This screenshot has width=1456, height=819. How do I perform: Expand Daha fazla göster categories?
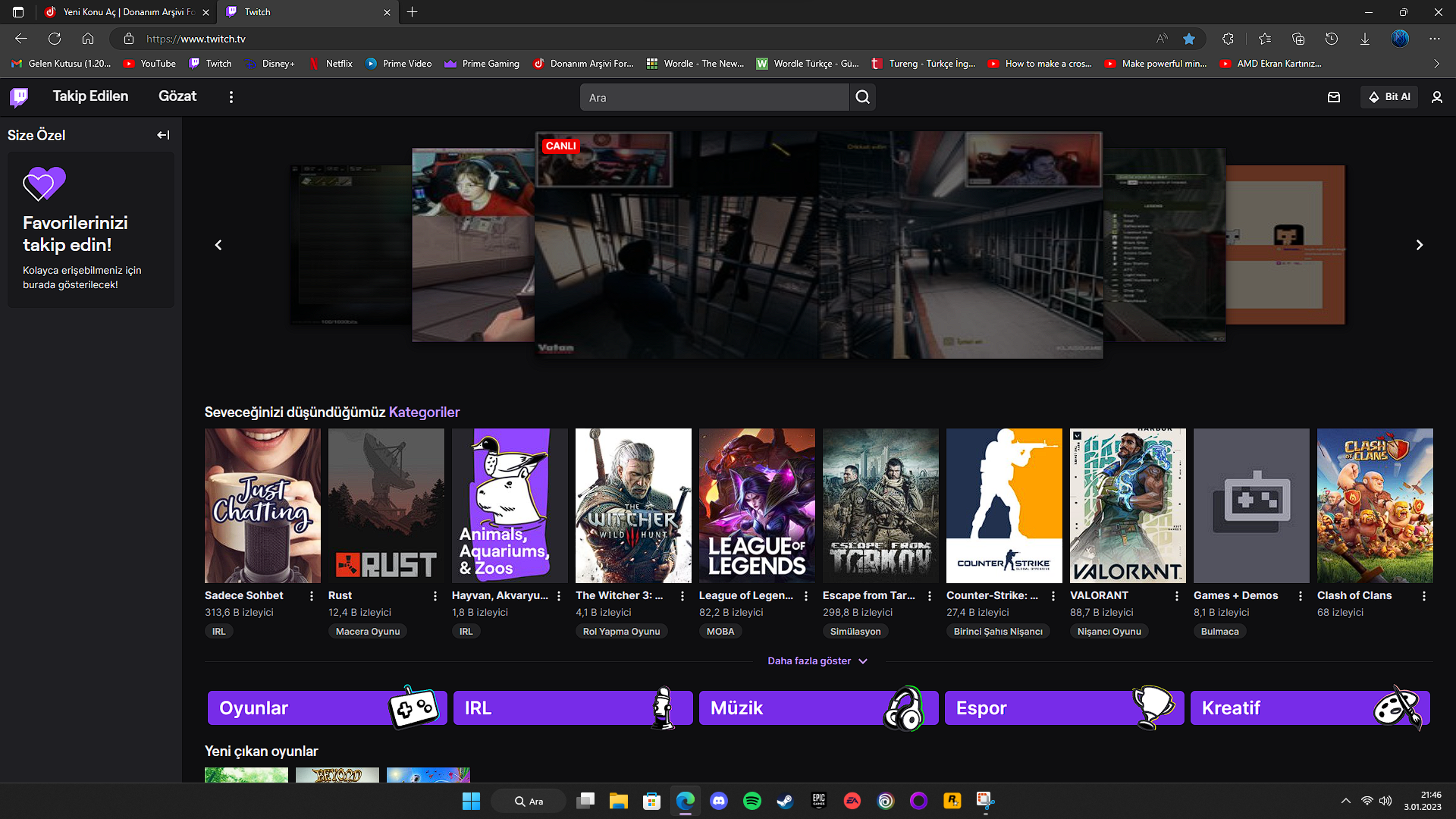[817, 661]
